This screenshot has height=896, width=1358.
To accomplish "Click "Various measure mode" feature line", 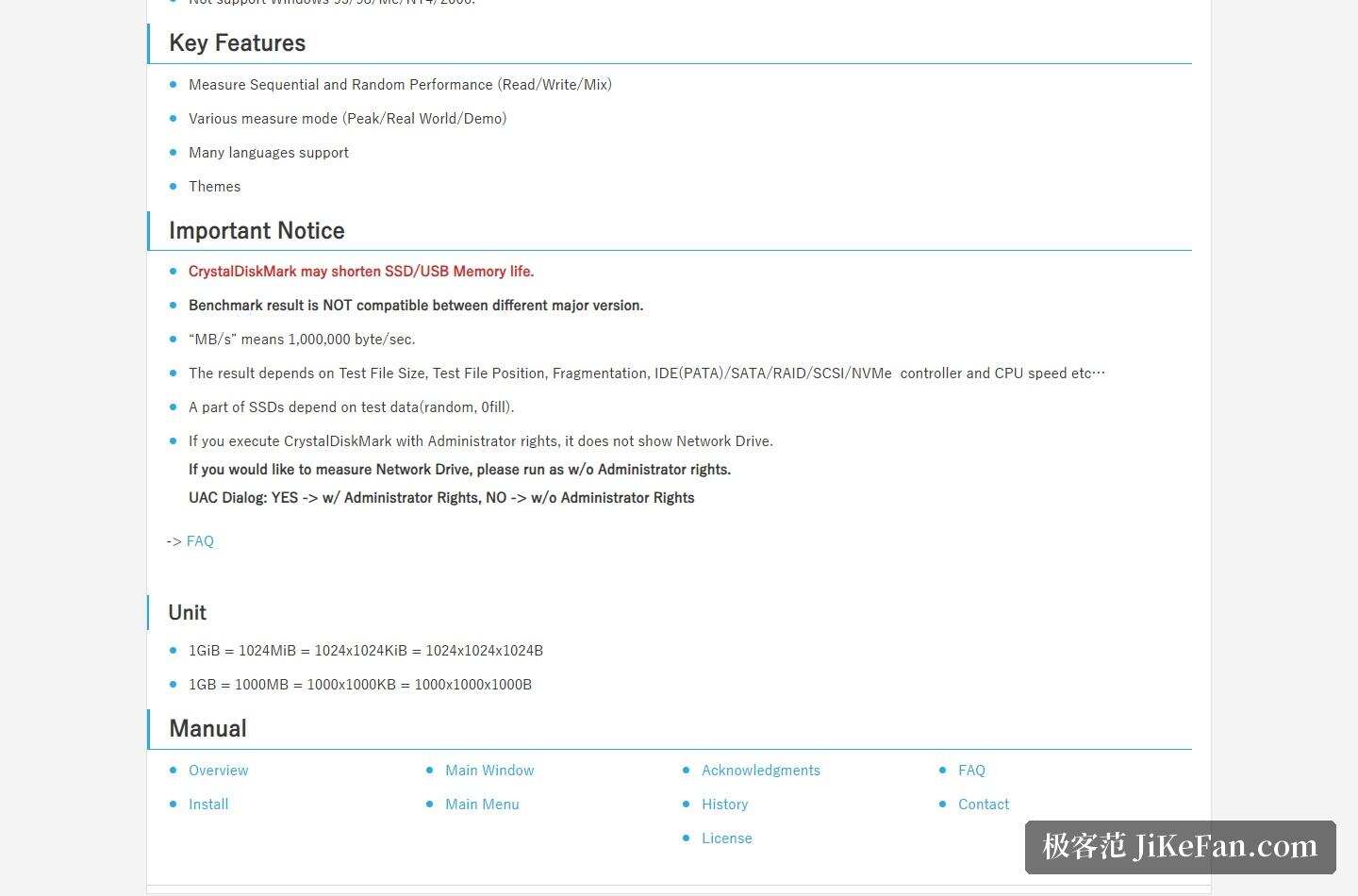I will (348, 119).
